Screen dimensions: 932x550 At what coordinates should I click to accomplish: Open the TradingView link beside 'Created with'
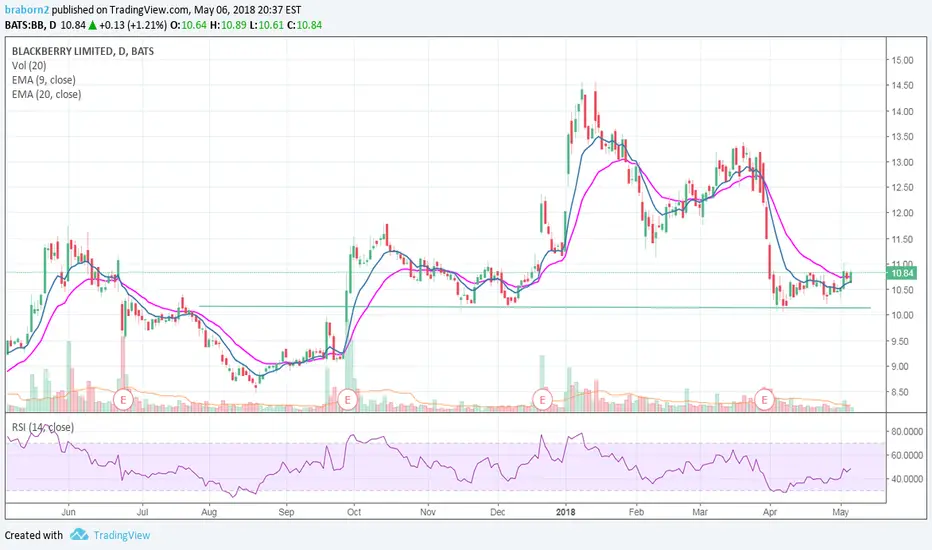pos(122,535)
